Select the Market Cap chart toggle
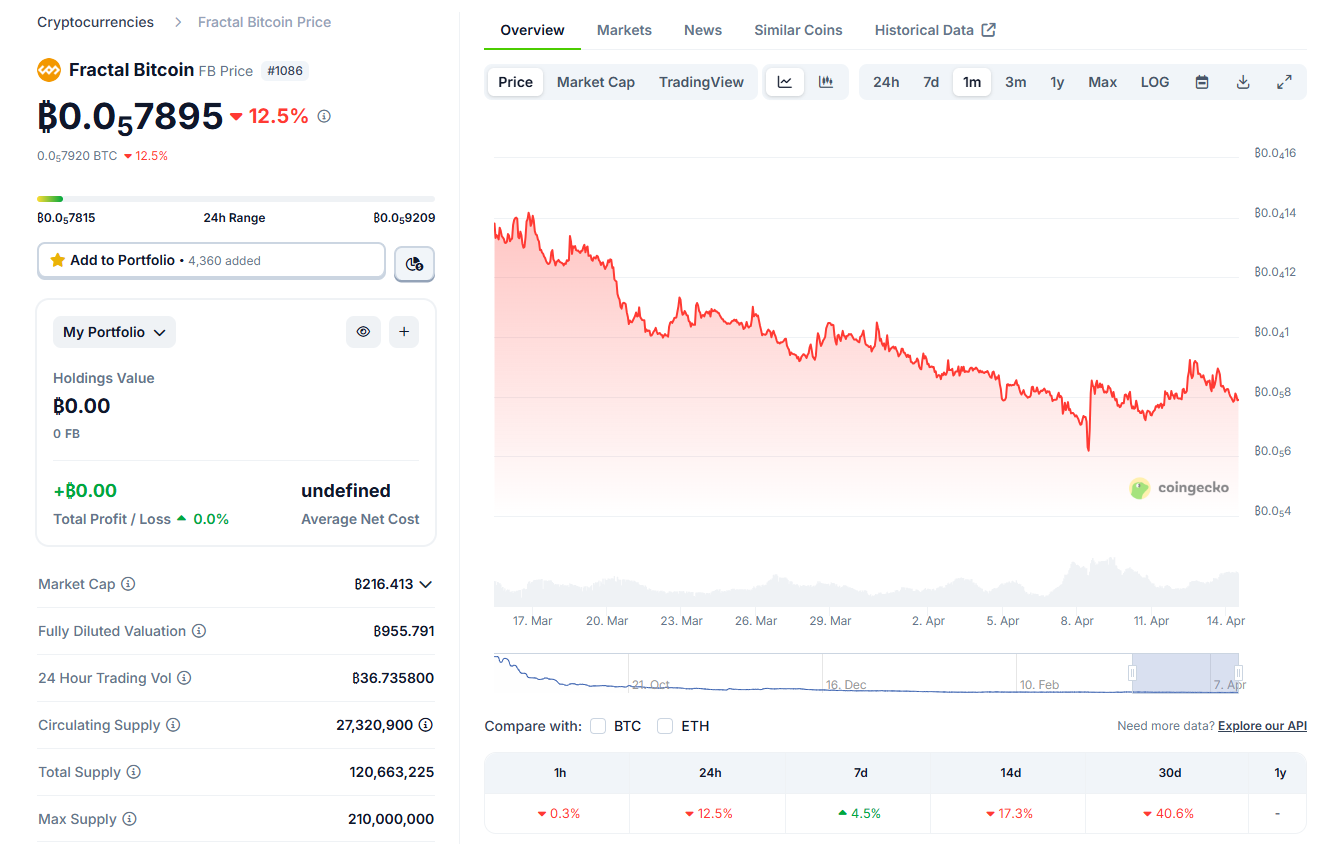This screenshot has width=1327, height=844. tap(596, 82)
